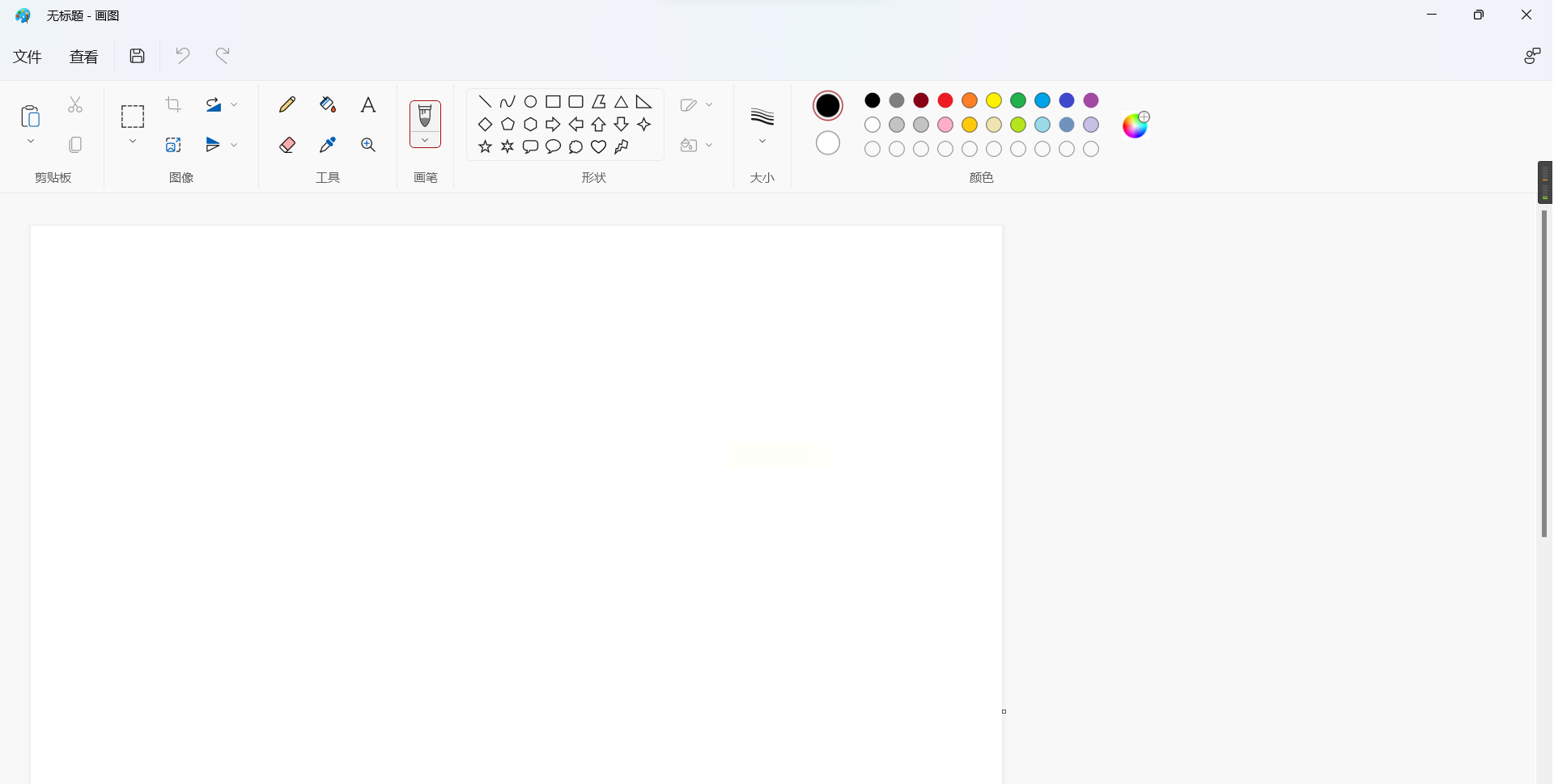Select the five-point star shape
The image size is (1554, 784).
coord(485,146)
